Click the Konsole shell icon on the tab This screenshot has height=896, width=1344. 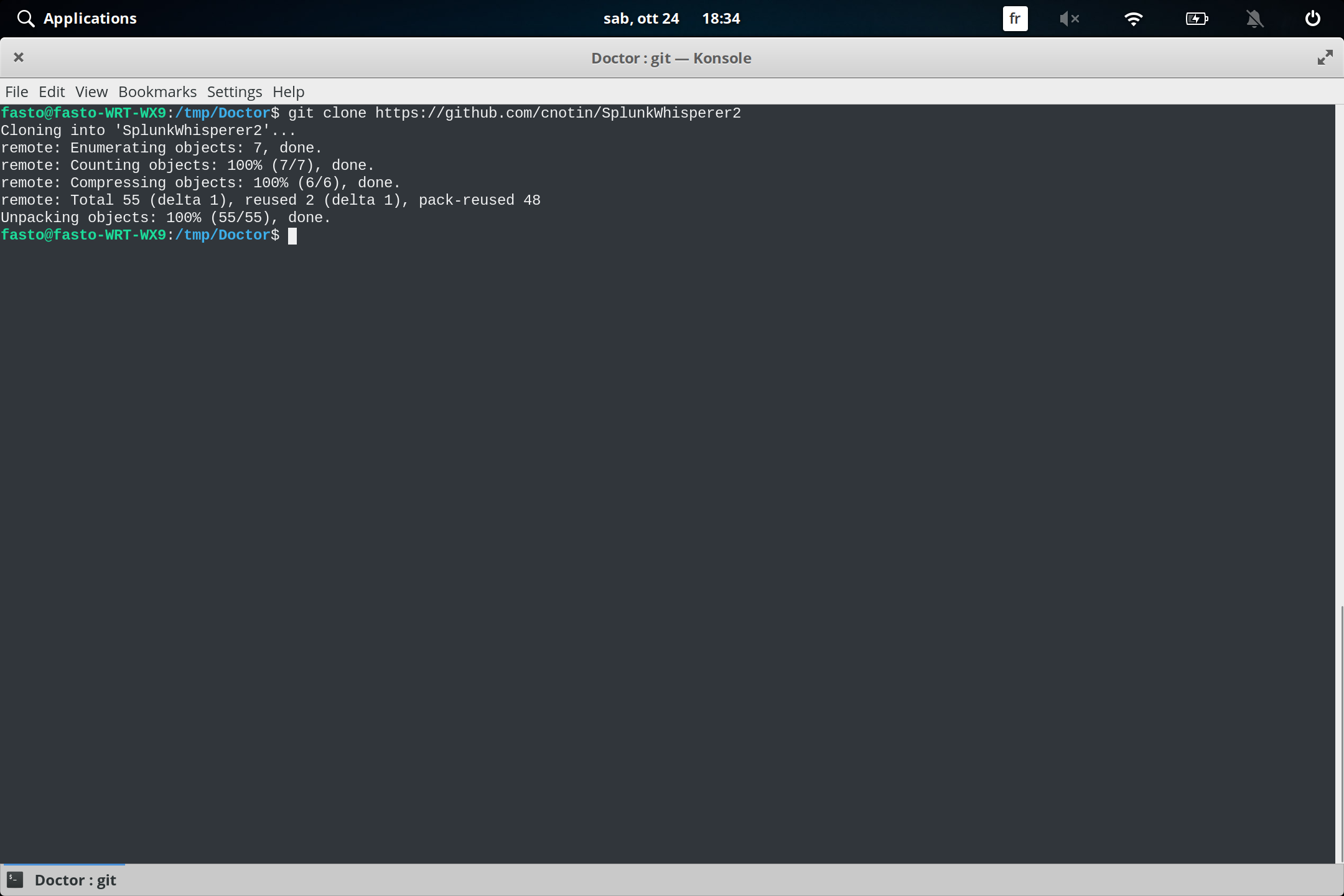[x=14, y=879]
